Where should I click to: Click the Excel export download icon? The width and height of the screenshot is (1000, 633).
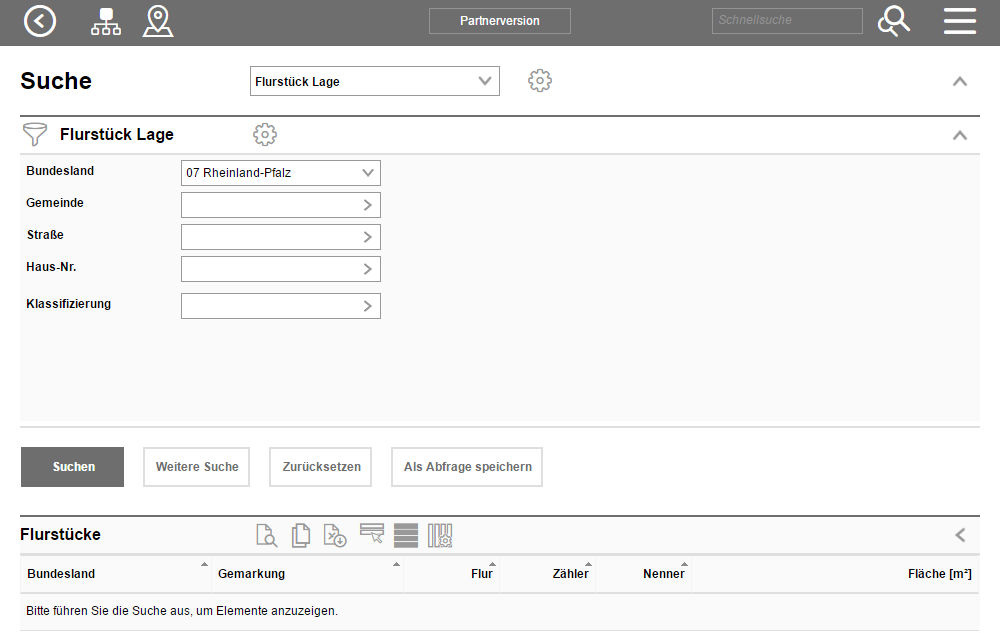tap(335, 536)
